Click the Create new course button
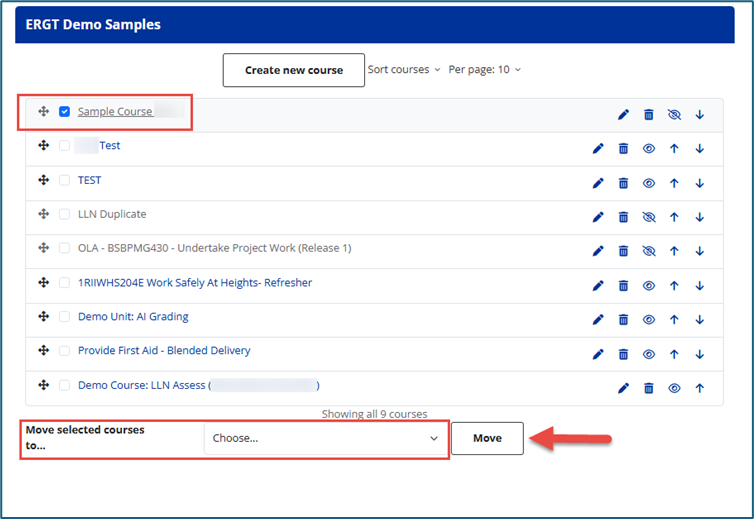Screen dimensions: 754x519 (293, 70)
